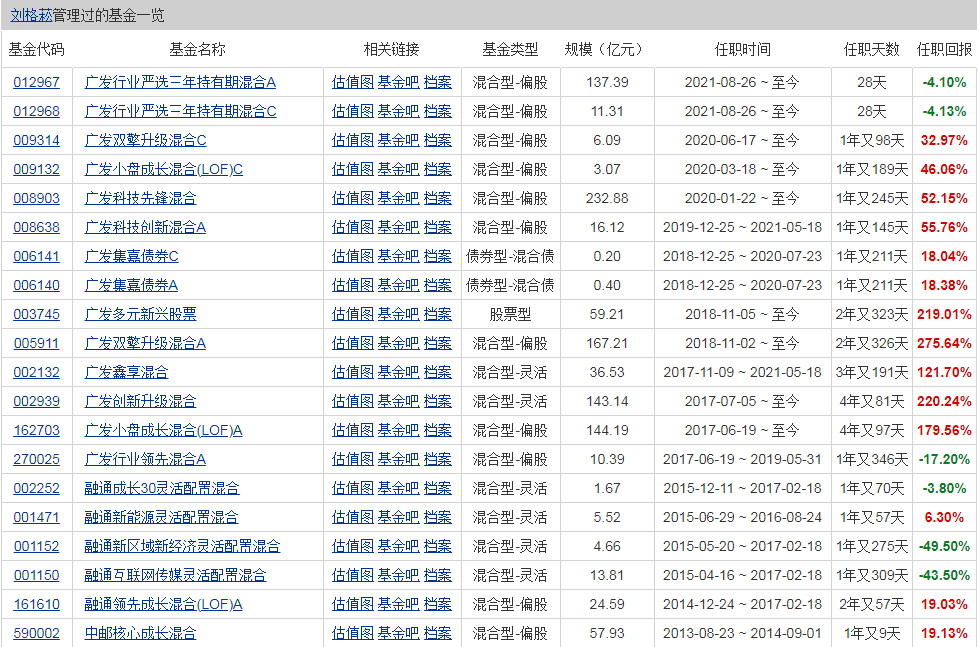Click fund code 006141
The width and height of the screenshot is (979, 647).
click(36, 256)
